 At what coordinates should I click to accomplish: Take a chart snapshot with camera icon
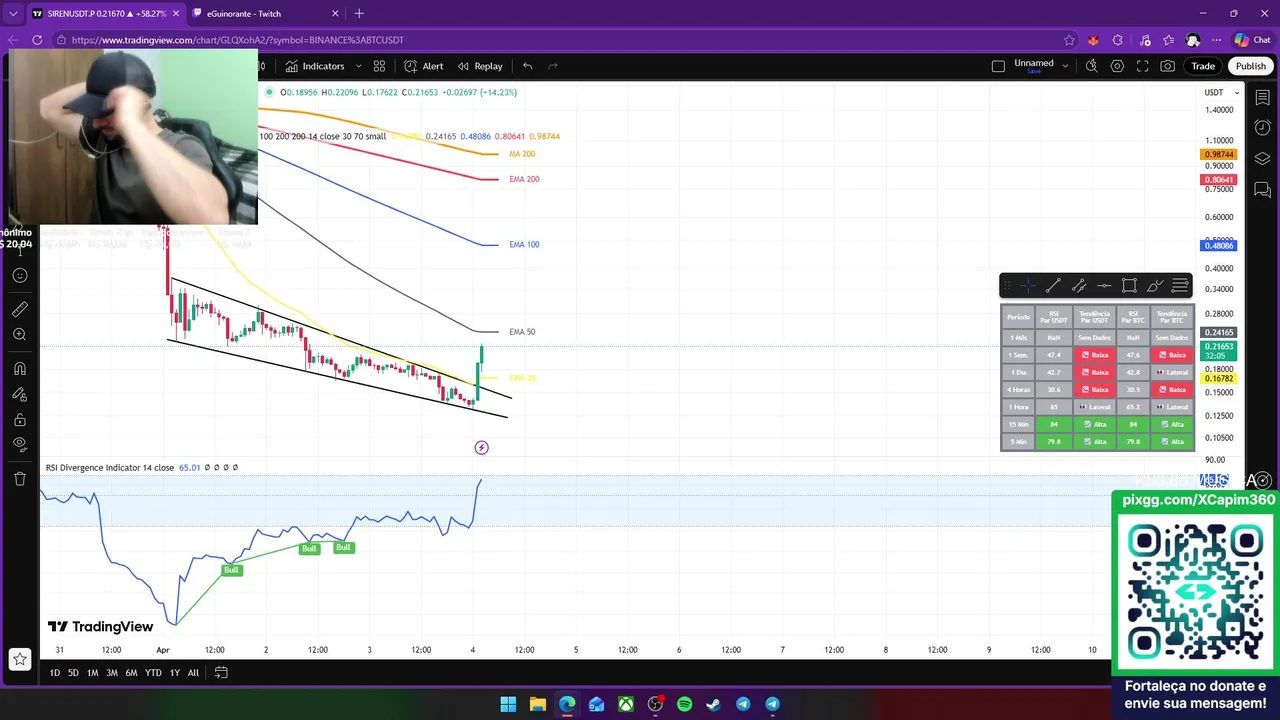[x=1168, y=66]
